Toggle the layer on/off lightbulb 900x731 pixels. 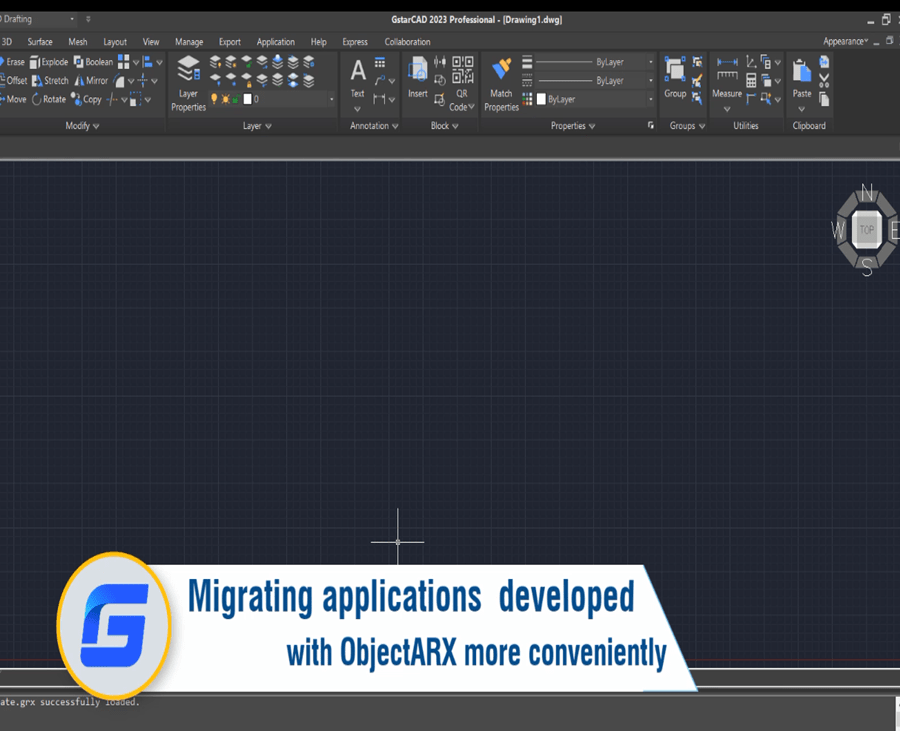(x=213, y=99)
